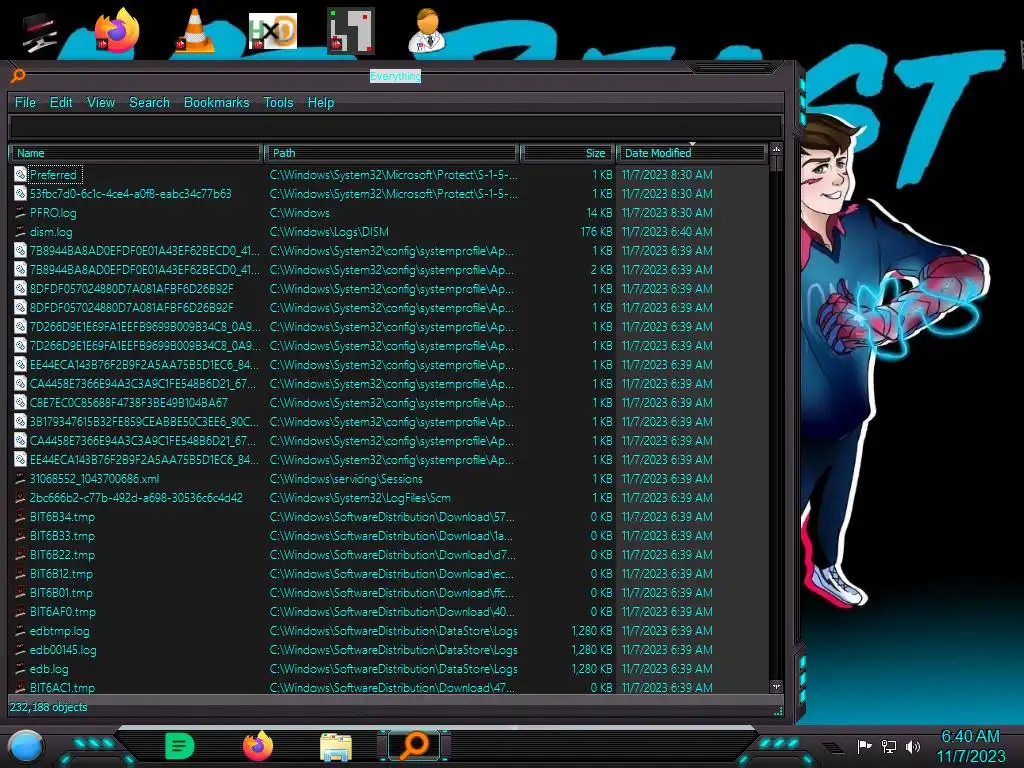Screen dimensions: 1024x768
Task: Click the volume speaker tray icon
Action: click(913, 746)
